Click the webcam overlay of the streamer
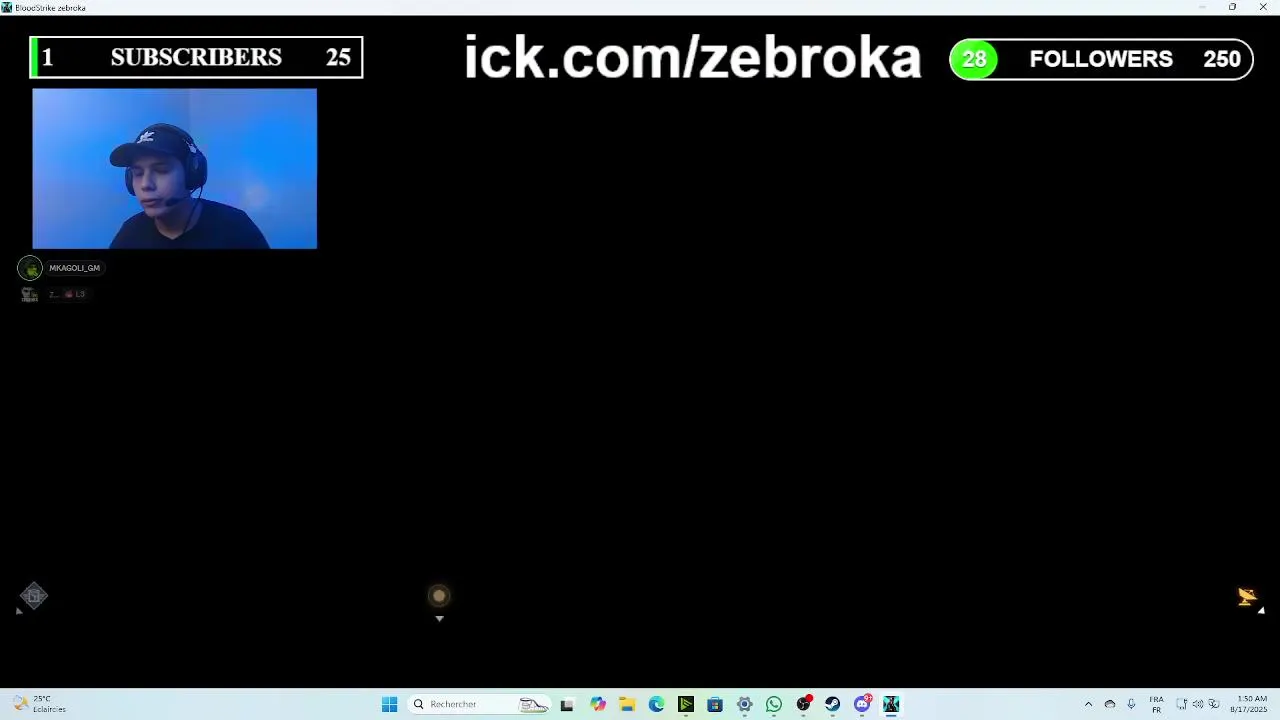The image size is (1280, 720). pyautogui.click(x=174, y=168)
